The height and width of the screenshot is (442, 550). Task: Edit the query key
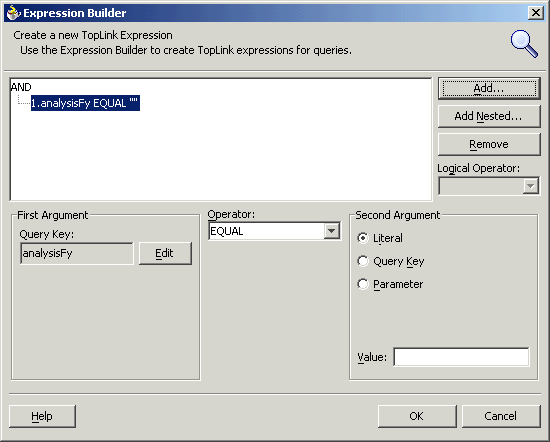click(x=165, y=253)
